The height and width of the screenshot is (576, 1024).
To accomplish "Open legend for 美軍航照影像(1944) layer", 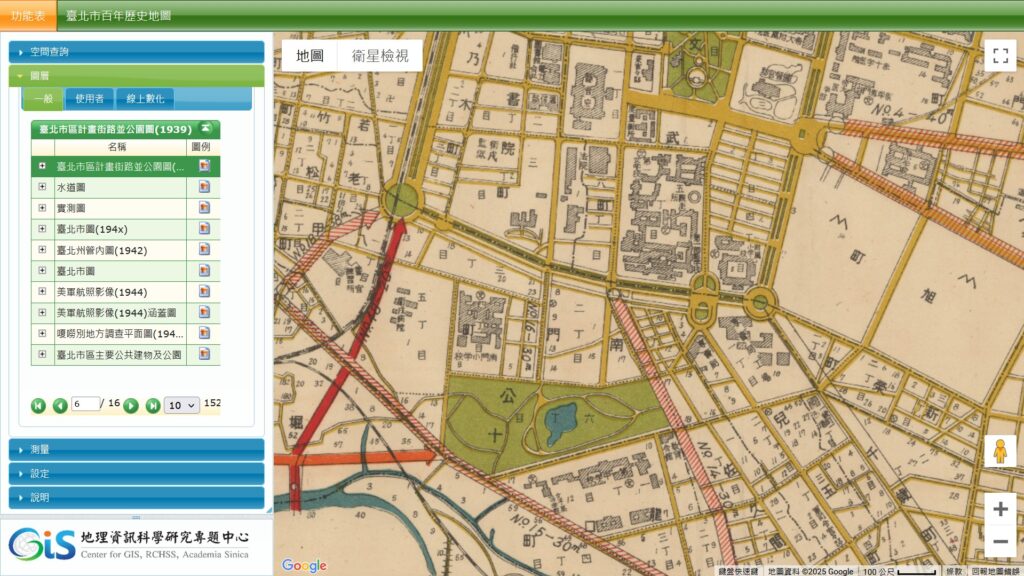I will pyautogui.click(x=204, y=291).
